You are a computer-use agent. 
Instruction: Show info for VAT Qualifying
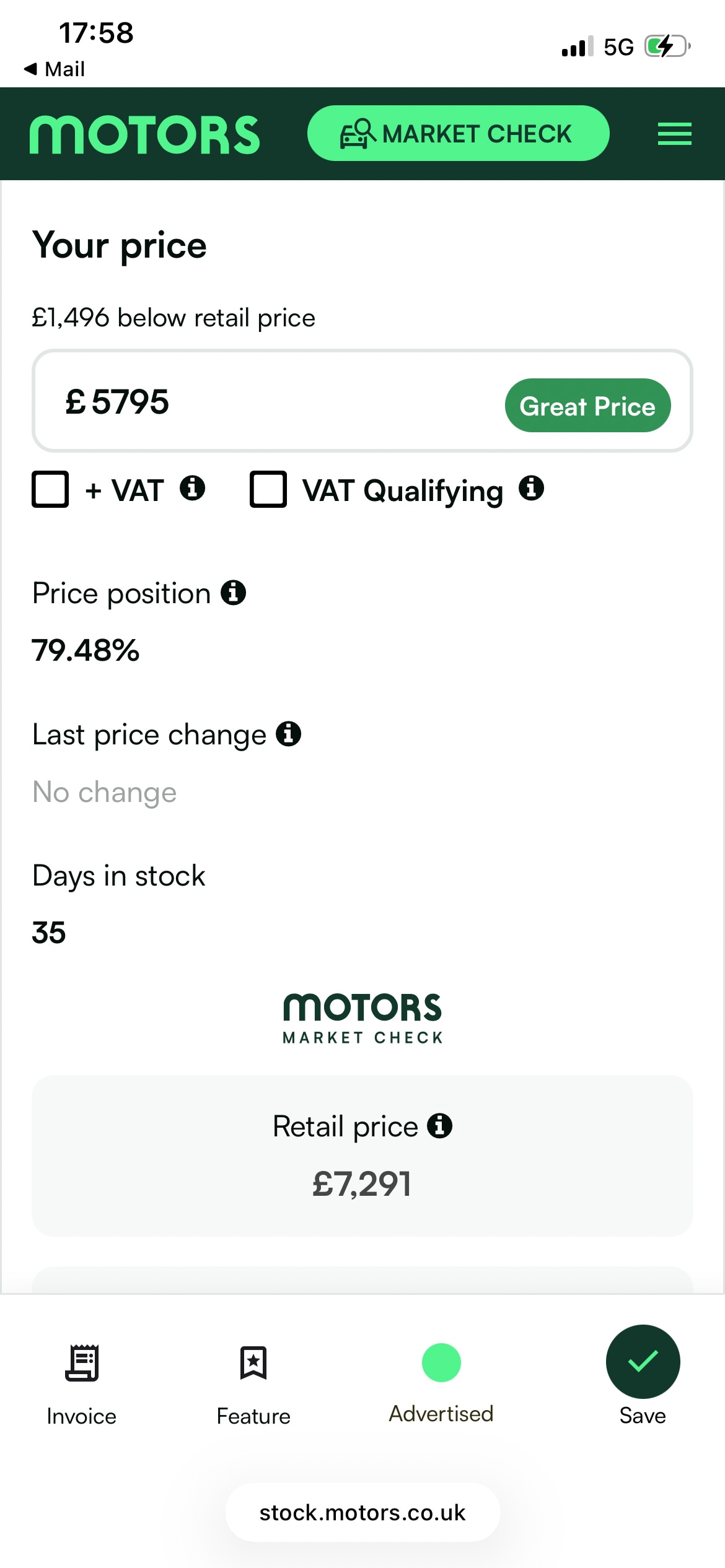click(x=531, y=488)
